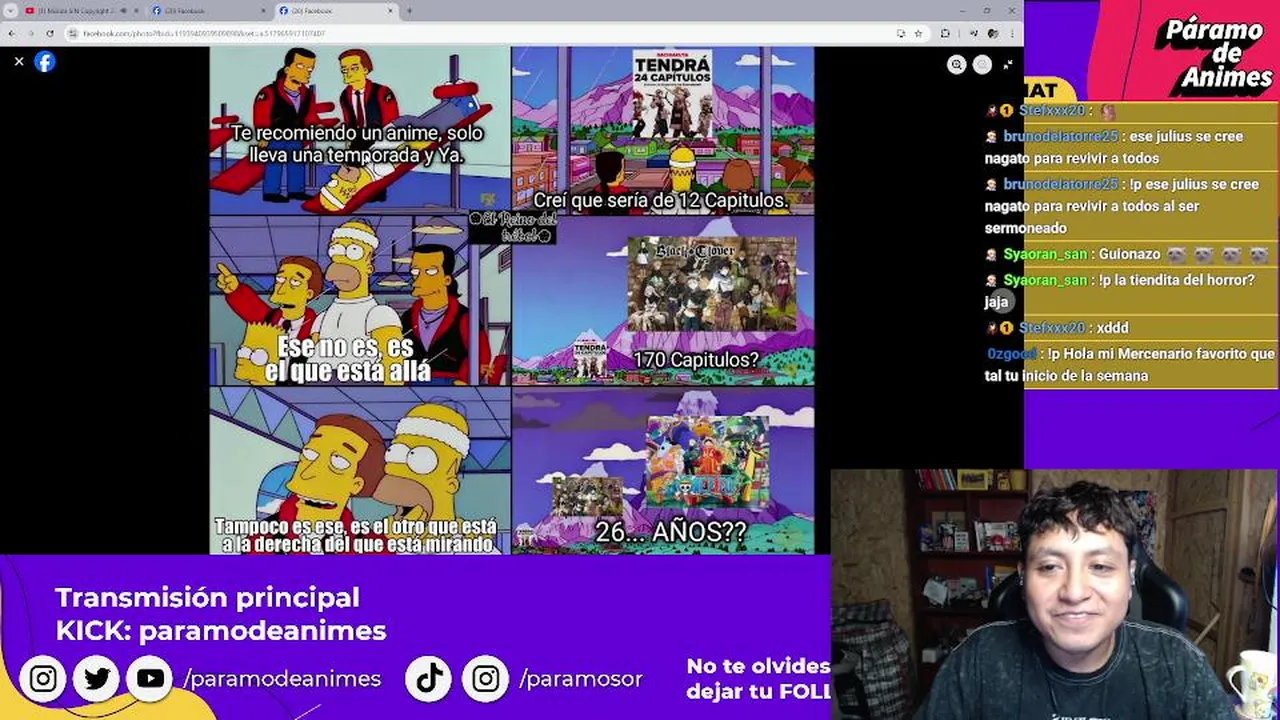The width and height of the screenshot is (1280, 720).
Task: Click the TikTok icon in banner
Action: [429, 679]
